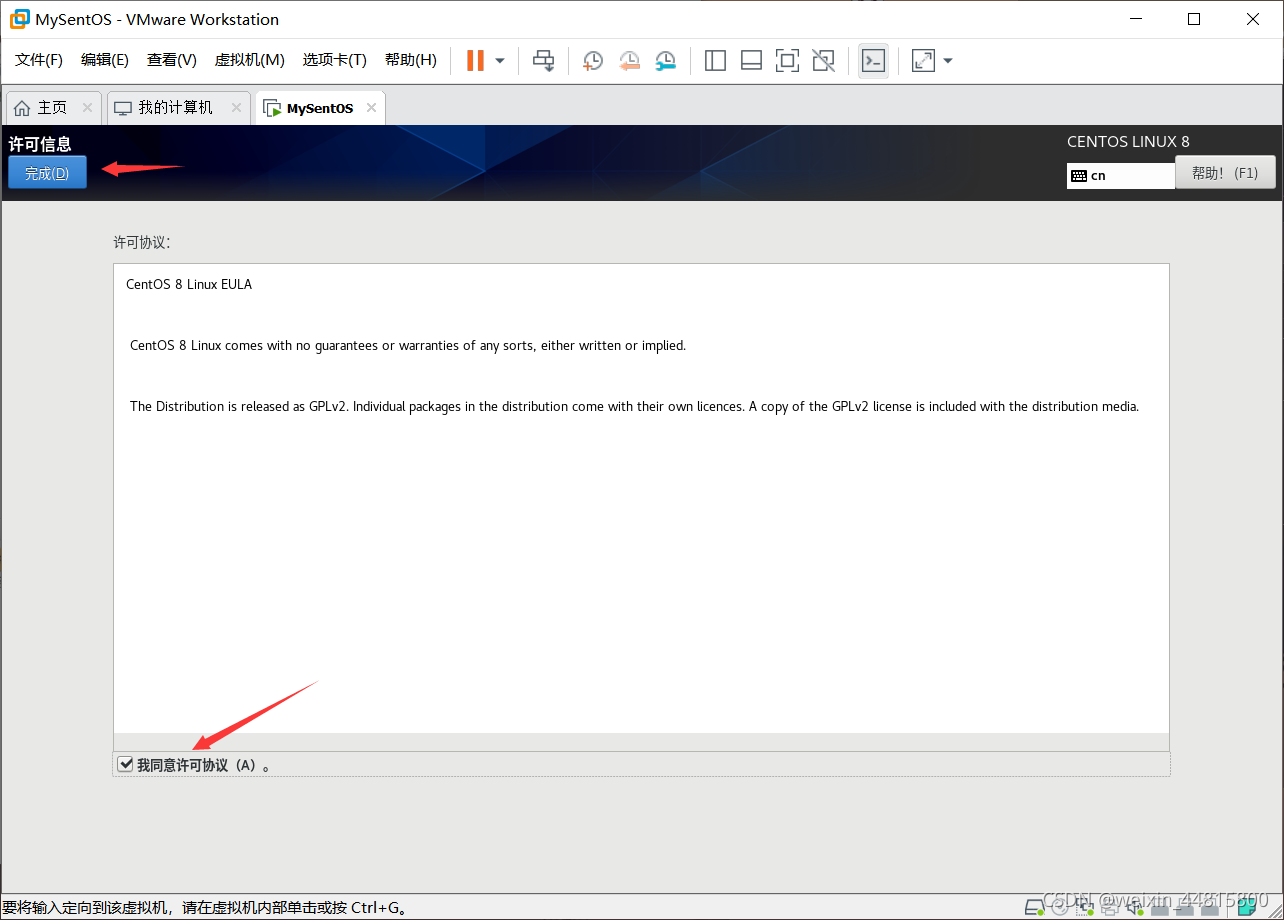The image size is (1284, 920).
Task: Click the 'comes with no guarantees' sentence
Action: (408, 345)
